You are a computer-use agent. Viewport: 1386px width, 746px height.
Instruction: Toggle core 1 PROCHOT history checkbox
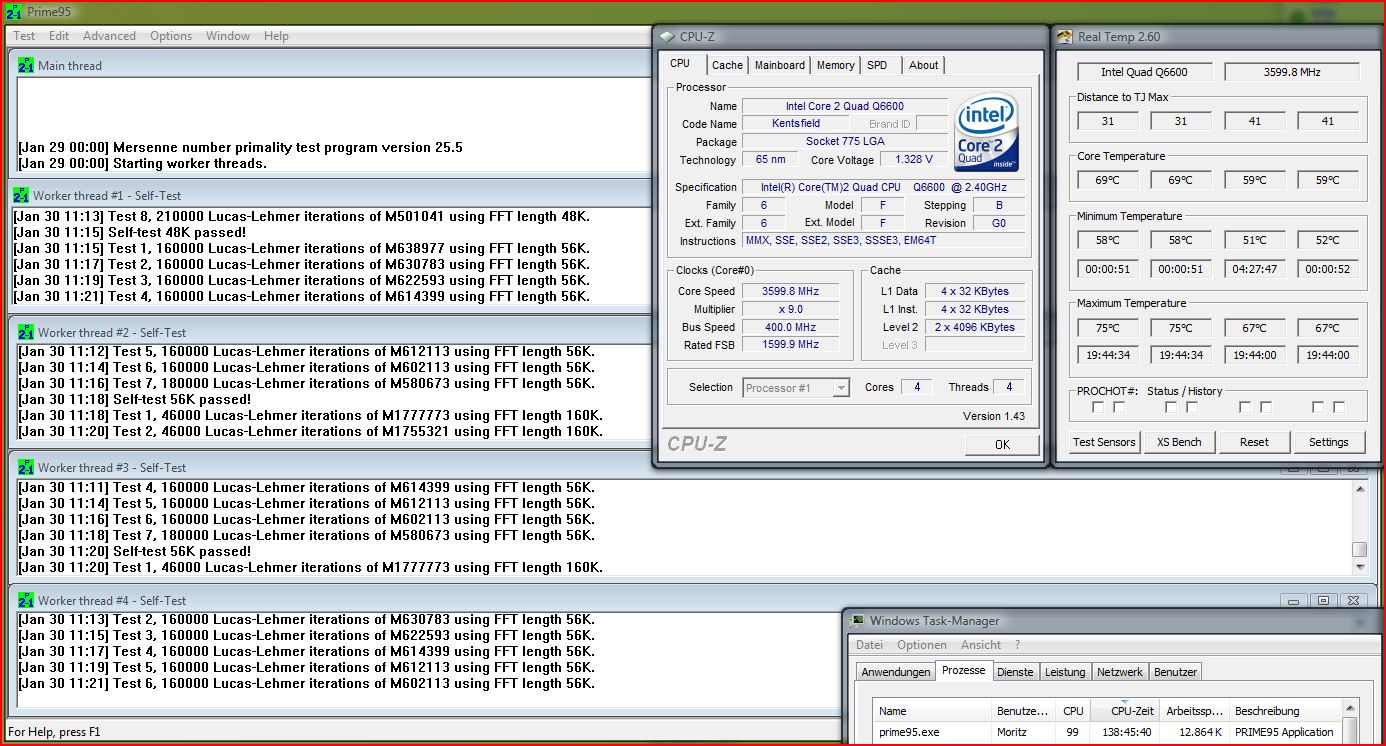[x=1119, y=407]
